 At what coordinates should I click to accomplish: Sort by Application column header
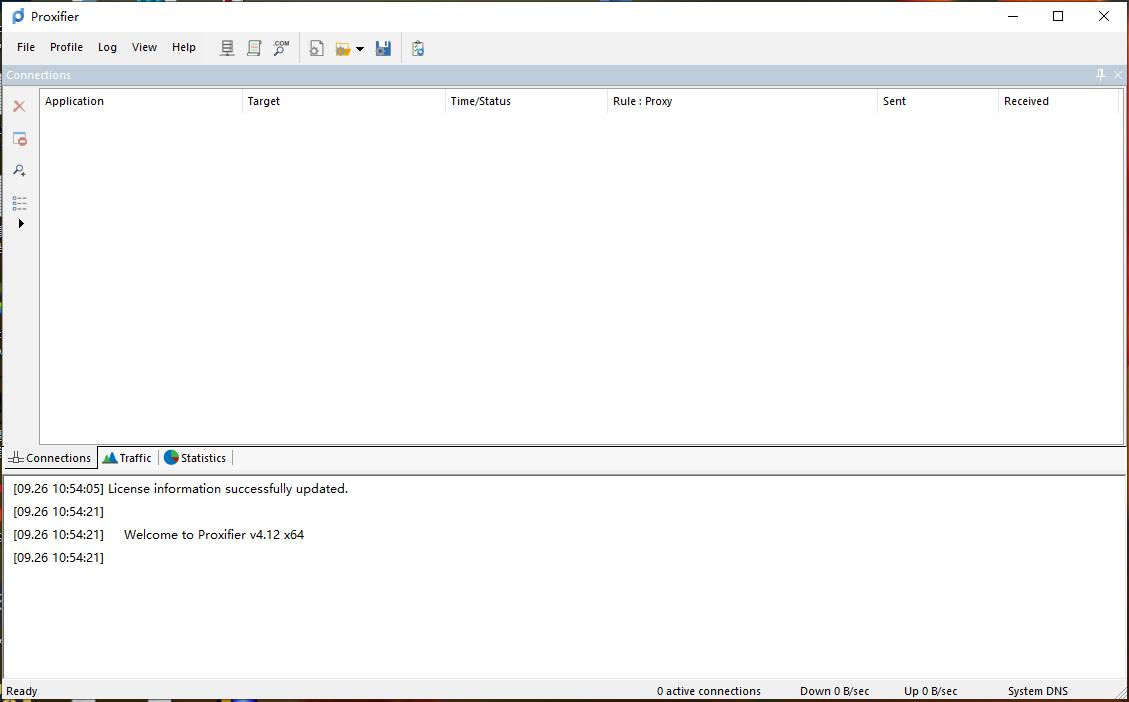point(141,102)
